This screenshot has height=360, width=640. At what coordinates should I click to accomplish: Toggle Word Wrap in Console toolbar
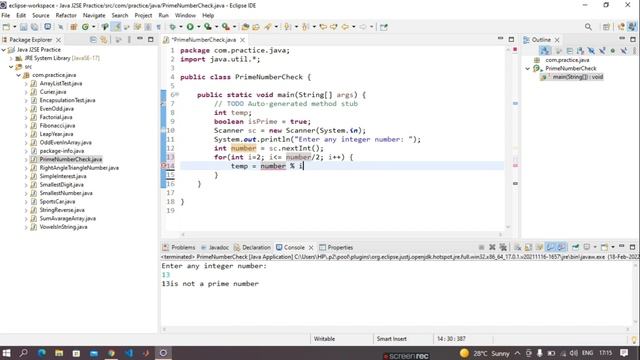539,247
